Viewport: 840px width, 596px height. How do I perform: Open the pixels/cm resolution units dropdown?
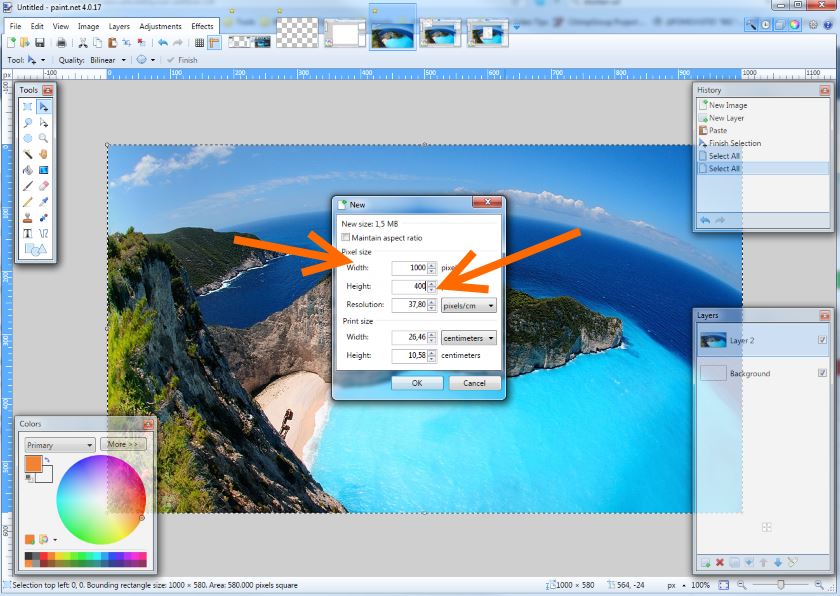coord(468,305)
